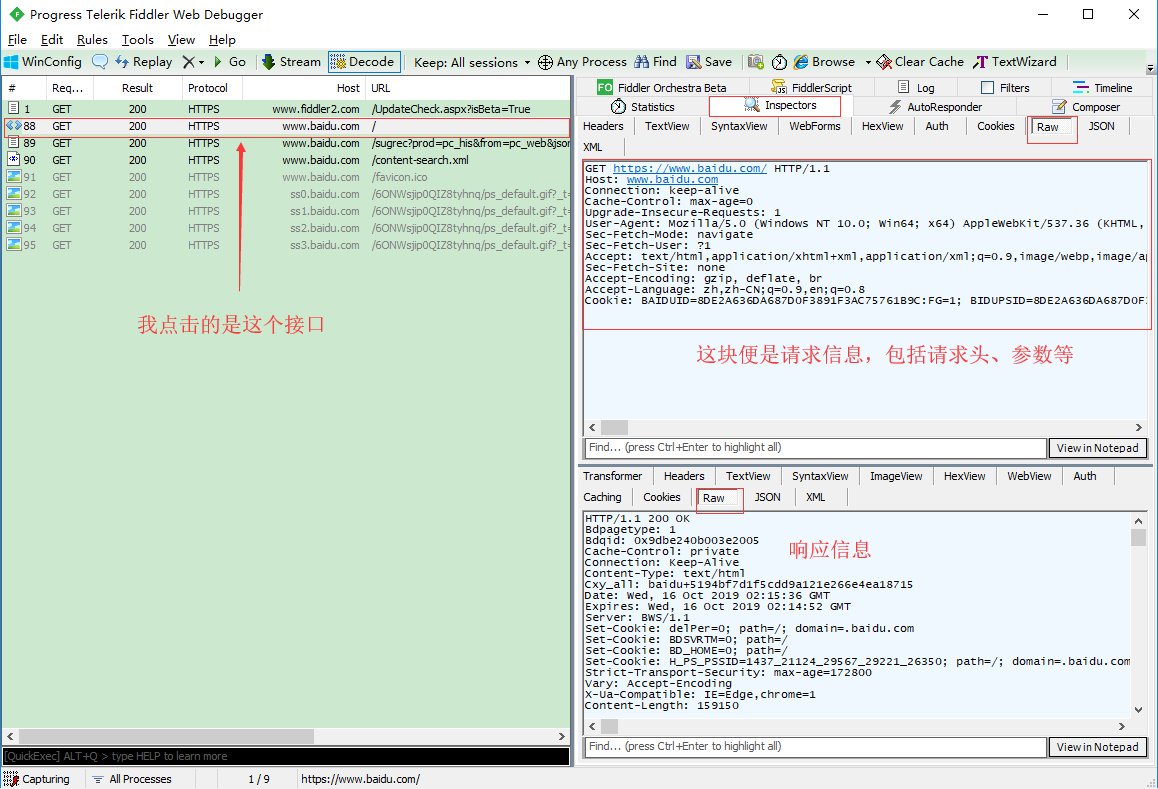This screenshot has height=789, width=1158.
Task: Select response Caching tab
Action: pos(602,497)
